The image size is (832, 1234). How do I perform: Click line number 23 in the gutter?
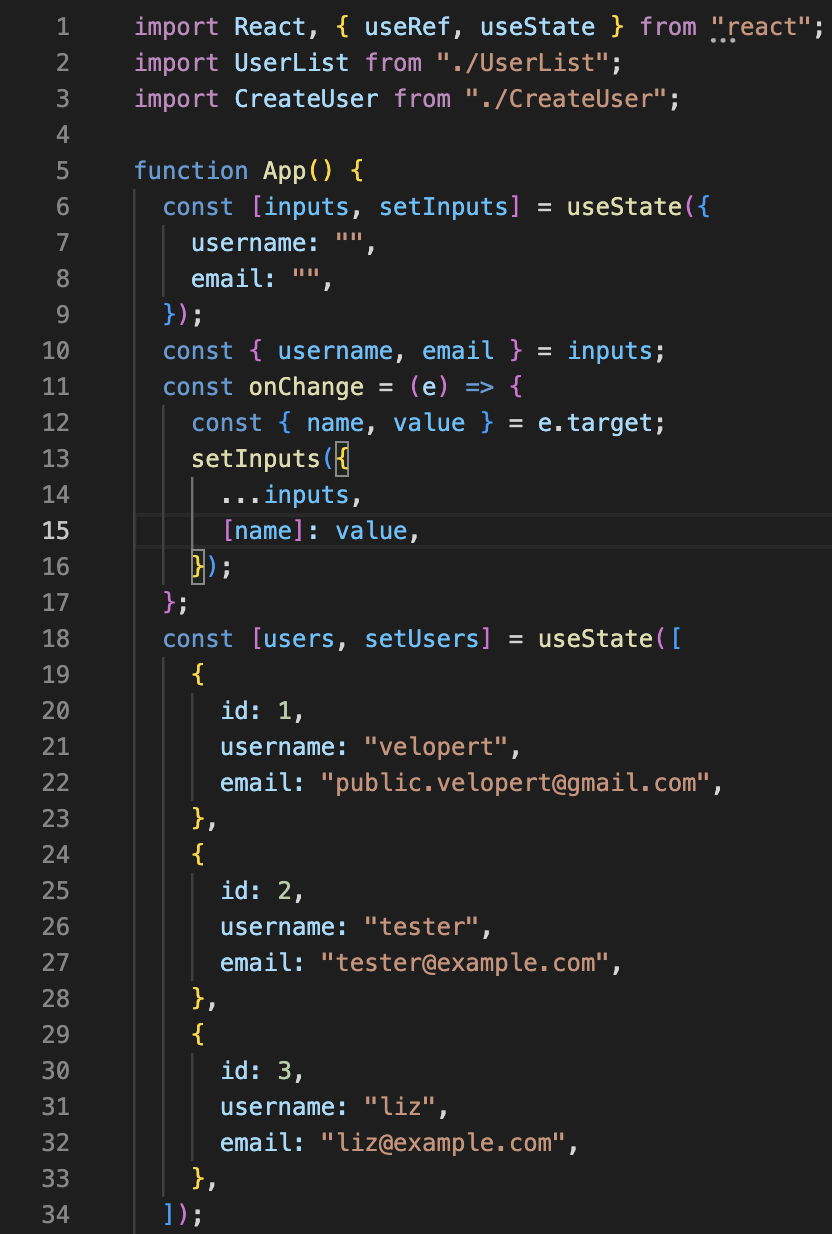tap(56, 819)
